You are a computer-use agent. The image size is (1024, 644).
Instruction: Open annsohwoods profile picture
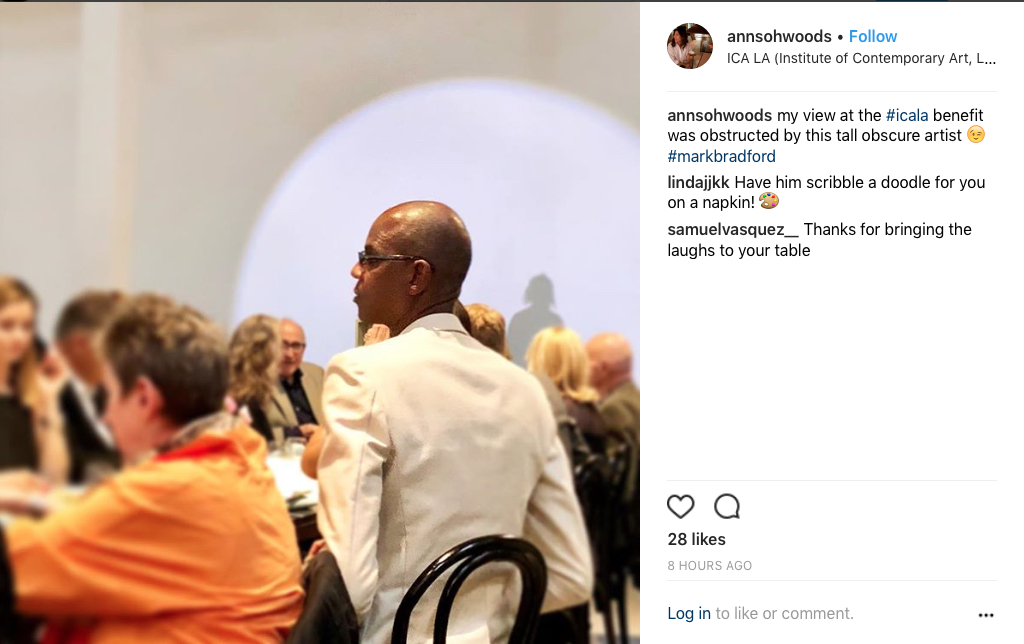tap(690, 46)
